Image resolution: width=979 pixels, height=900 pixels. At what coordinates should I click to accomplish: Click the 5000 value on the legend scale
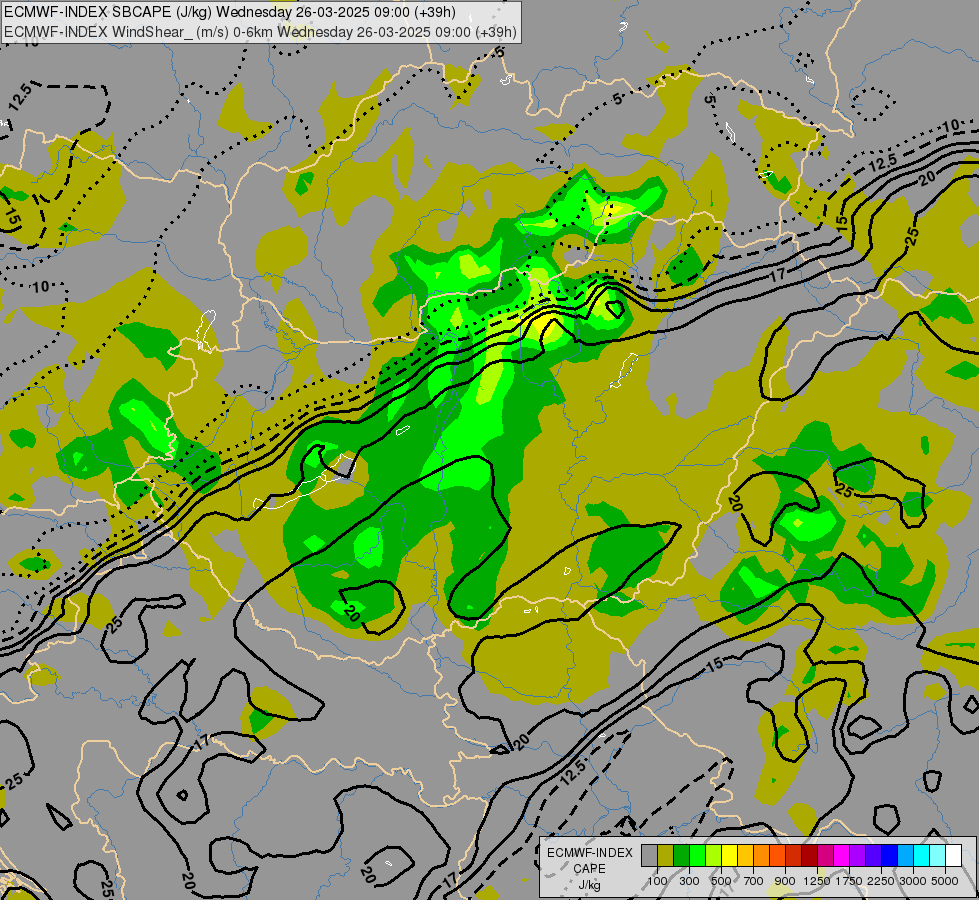pos(945,881)
